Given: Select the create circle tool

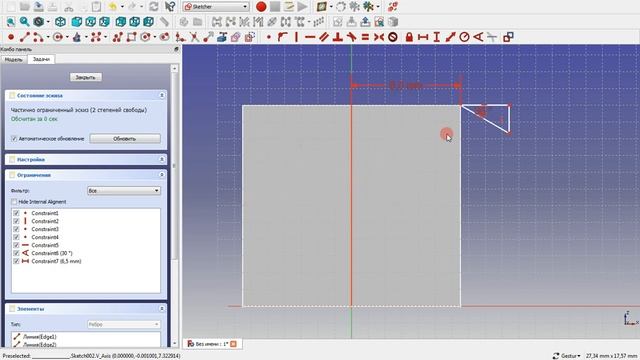Looking at the screenshot, I should coord(58,37).
